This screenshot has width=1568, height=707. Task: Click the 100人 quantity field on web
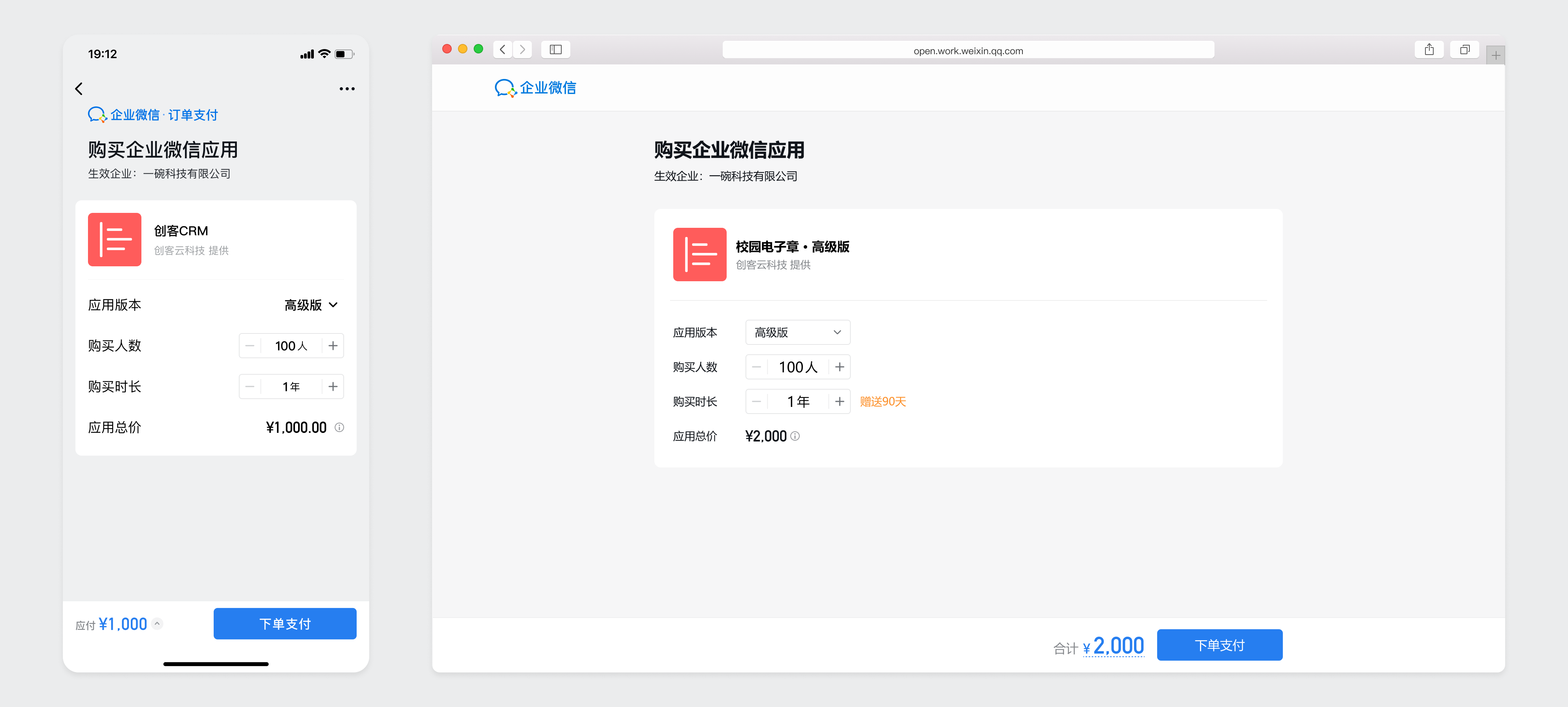click(x=798, y=367)
